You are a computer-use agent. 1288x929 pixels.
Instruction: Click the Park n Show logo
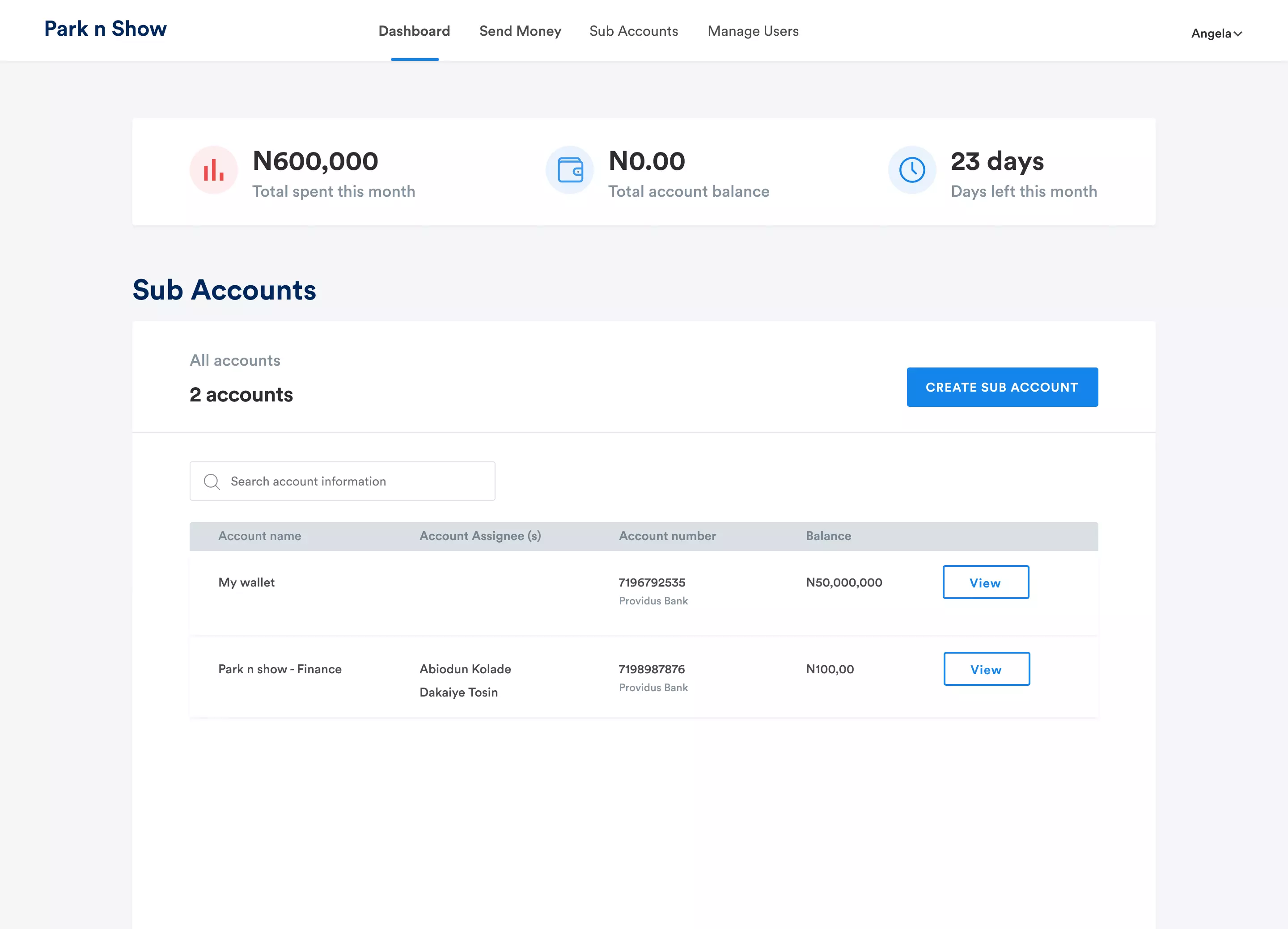(x=106, y=29)
